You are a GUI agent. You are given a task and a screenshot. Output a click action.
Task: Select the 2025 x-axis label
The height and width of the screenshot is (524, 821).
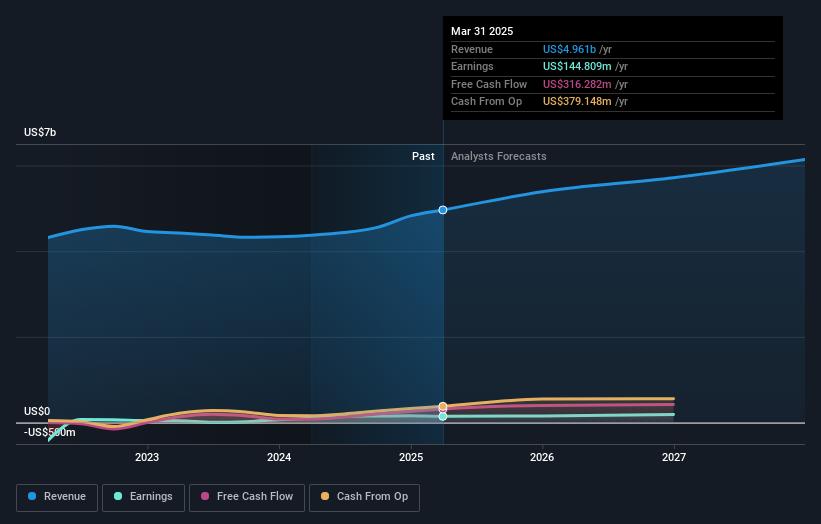click(x=411, y=458)
